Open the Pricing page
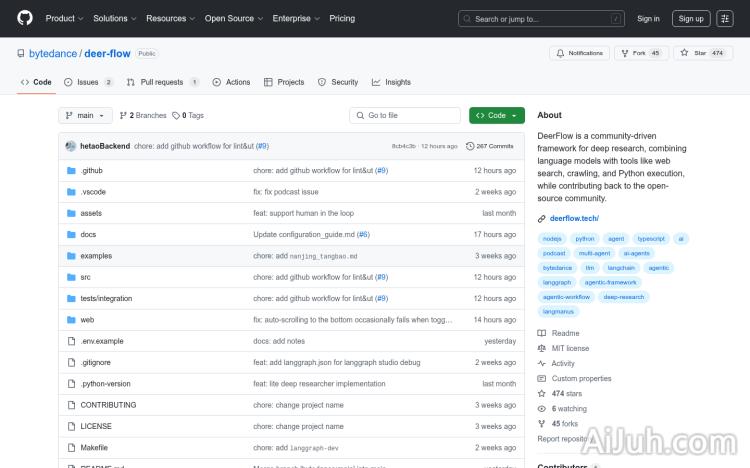This screenshot has height=468, width=750. pyautogui.click(x=342, y=18)
